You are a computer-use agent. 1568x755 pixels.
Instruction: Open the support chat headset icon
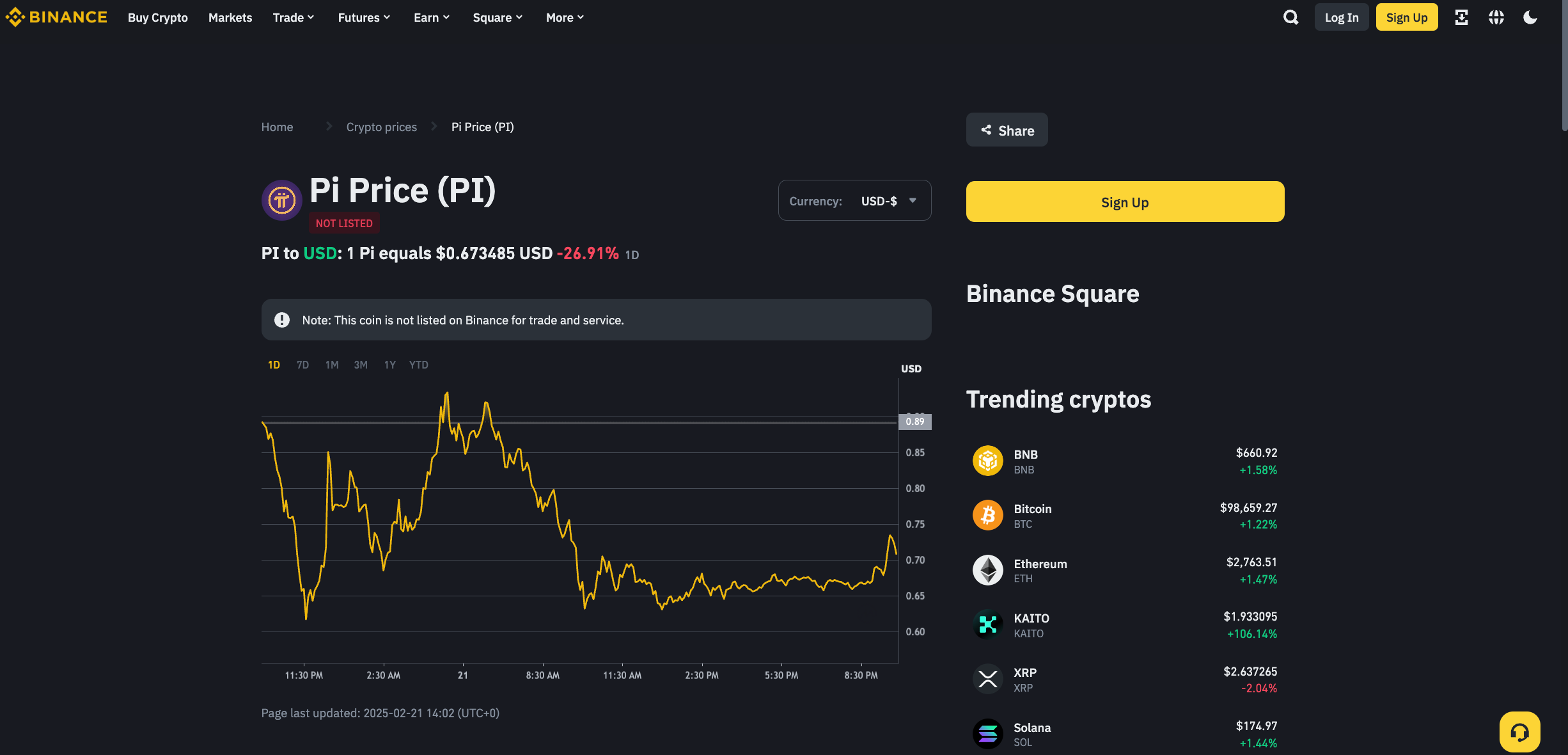[x=1519, y=732]
